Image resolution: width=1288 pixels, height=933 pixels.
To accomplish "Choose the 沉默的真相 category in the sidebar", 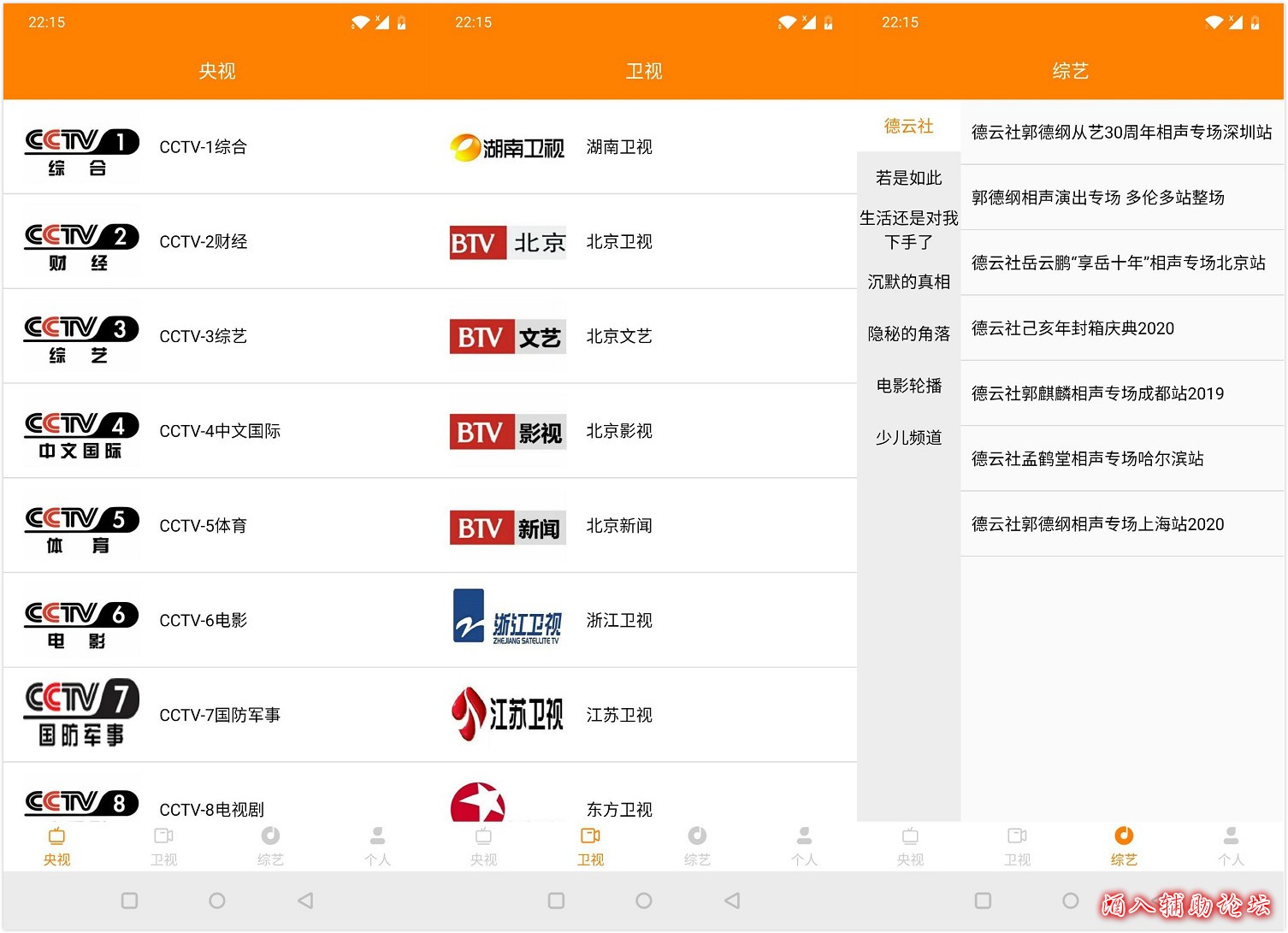I will click(x=908, y=281).
